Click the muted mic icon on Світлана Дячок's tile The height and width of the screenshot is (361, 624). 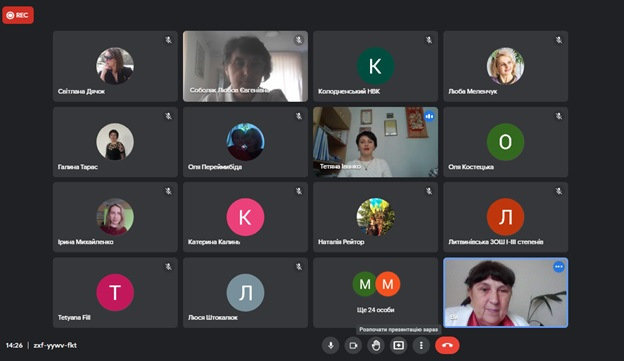point(169,40)
